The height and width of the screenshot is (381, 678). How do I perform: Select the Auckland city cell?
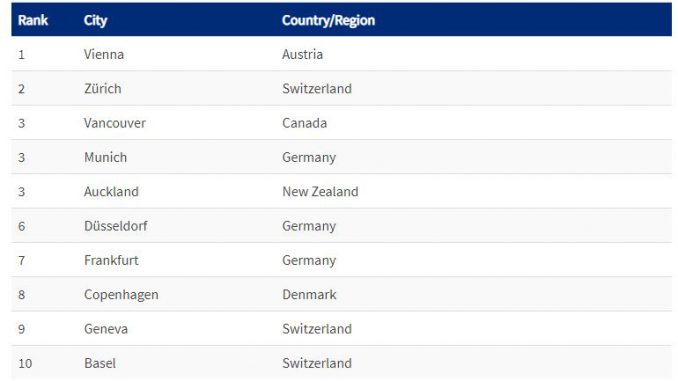111,192
